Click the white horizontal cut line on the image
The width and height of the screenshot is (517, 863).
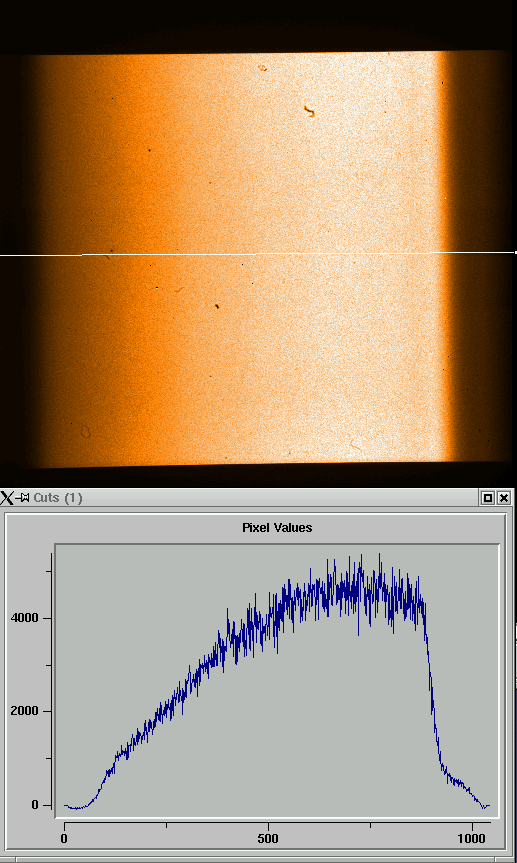[x=258, y=254]
